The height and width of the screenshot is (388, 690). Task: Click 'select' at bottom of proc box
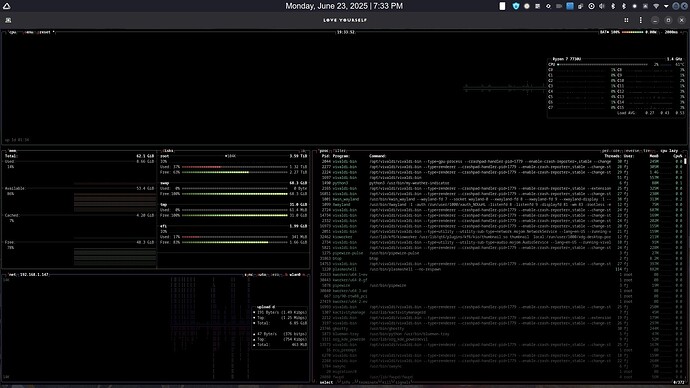326,382
